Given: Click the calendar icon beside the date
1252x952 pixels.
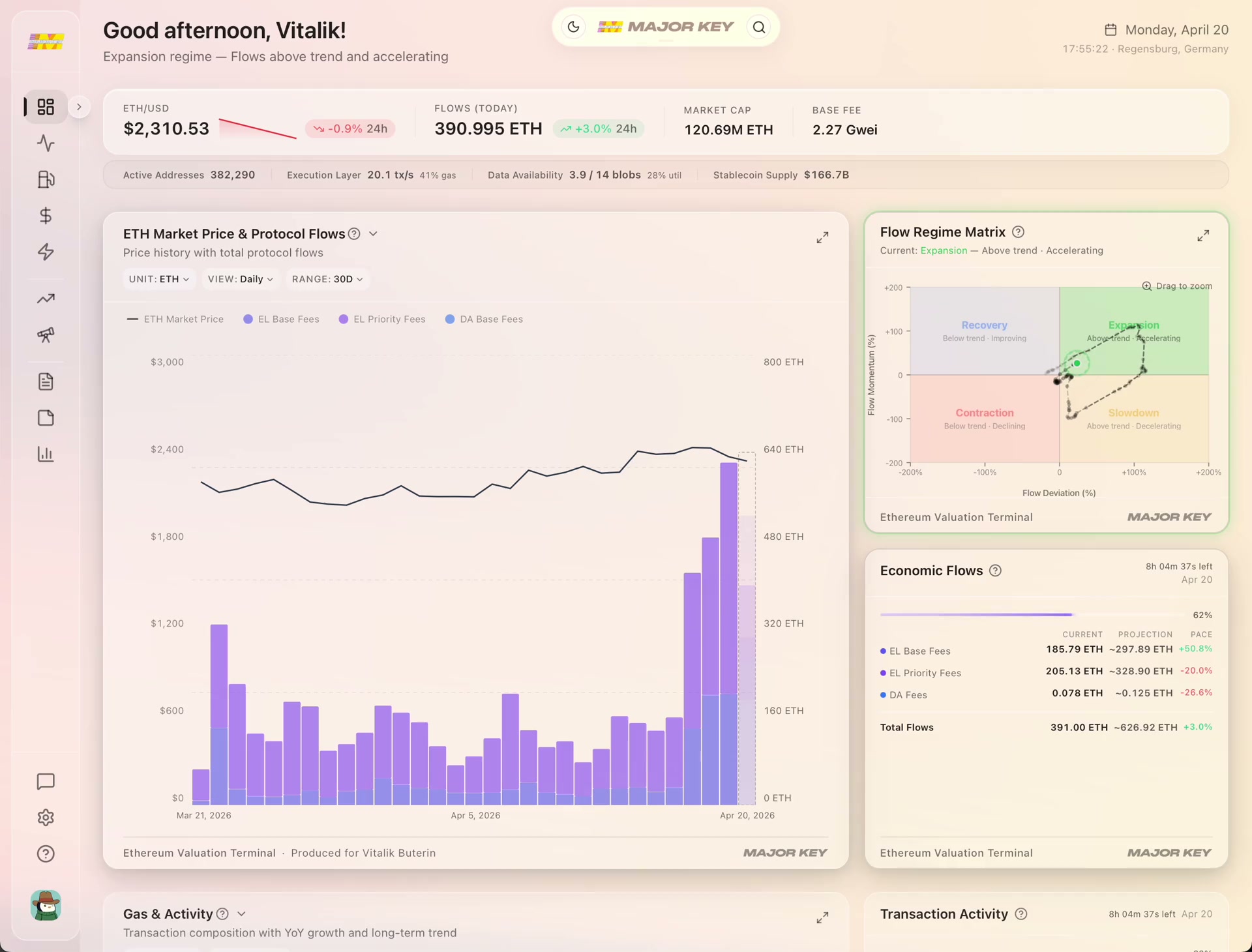Looking at the screenshot, I should click(1110, 29).
